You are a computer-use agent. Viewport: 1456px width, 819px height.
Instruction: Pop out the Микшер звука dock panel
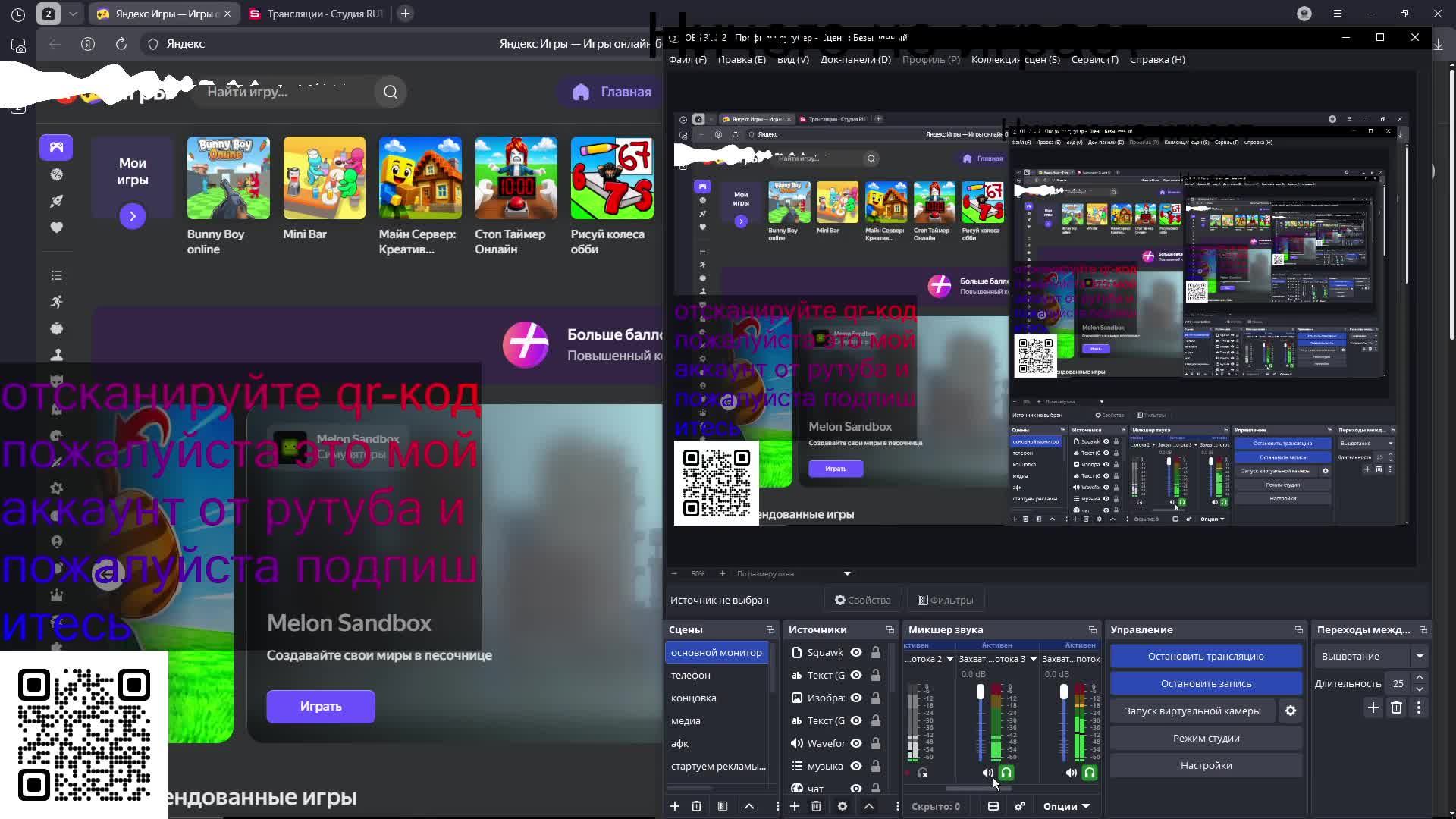[x=1093, y=629]
